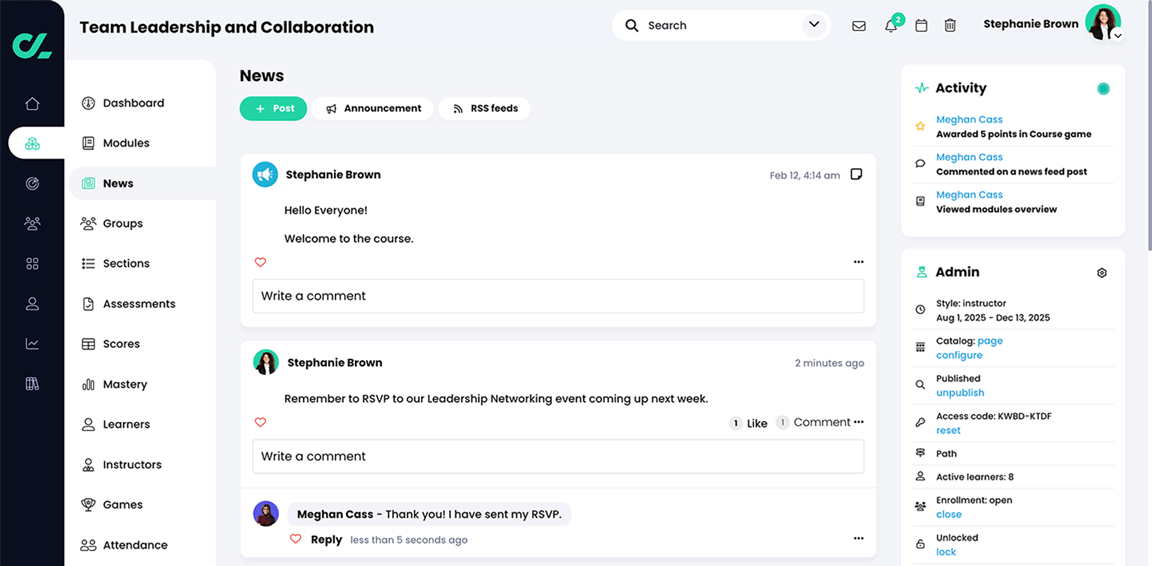Click the four-squares apps icon in sidebar
The image size is (1152, 566).
pos(32,263)
